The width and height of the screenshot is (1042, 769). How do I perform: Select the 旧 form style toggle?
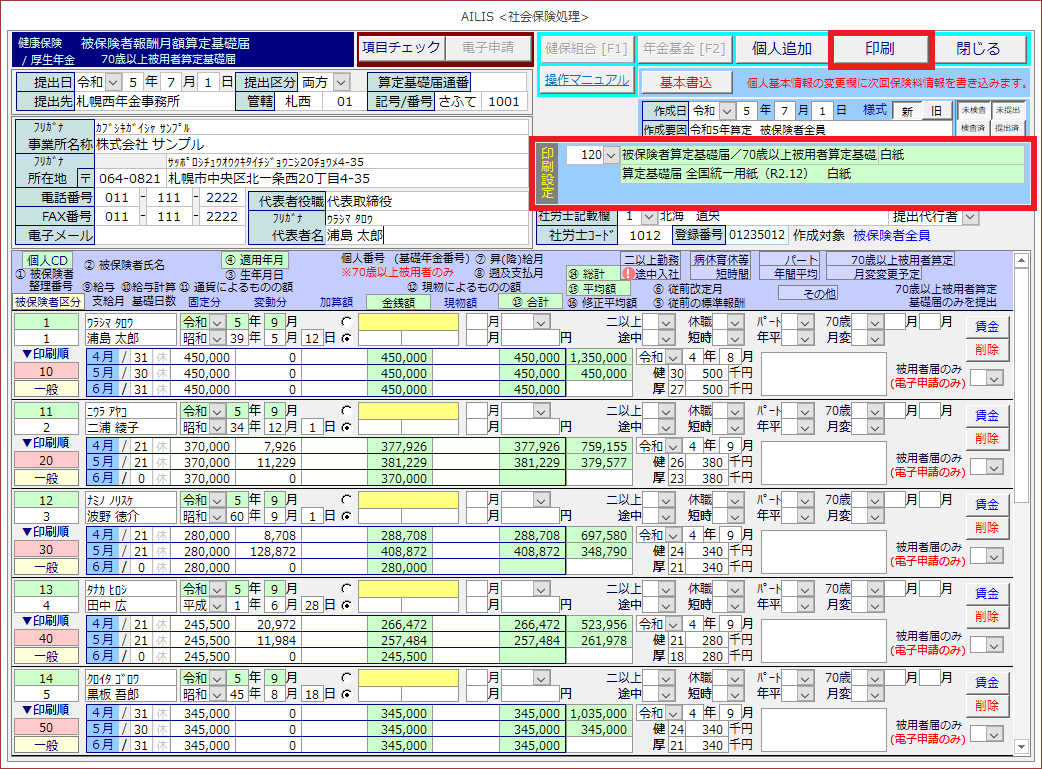pyautogui.click(x=936, y=111)
